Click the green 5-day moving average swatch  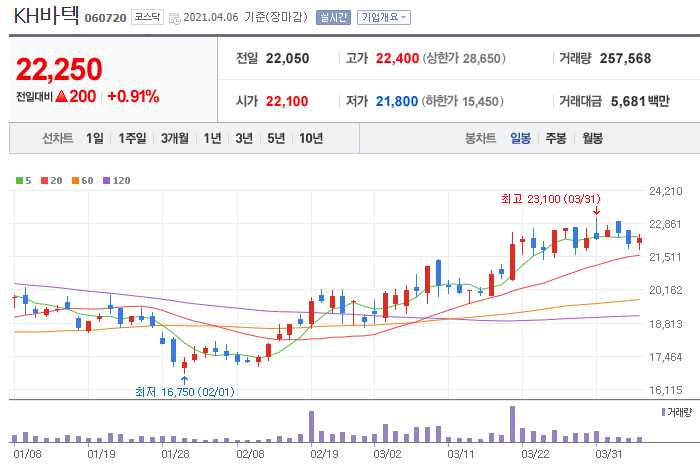click(x=19, y=181)
